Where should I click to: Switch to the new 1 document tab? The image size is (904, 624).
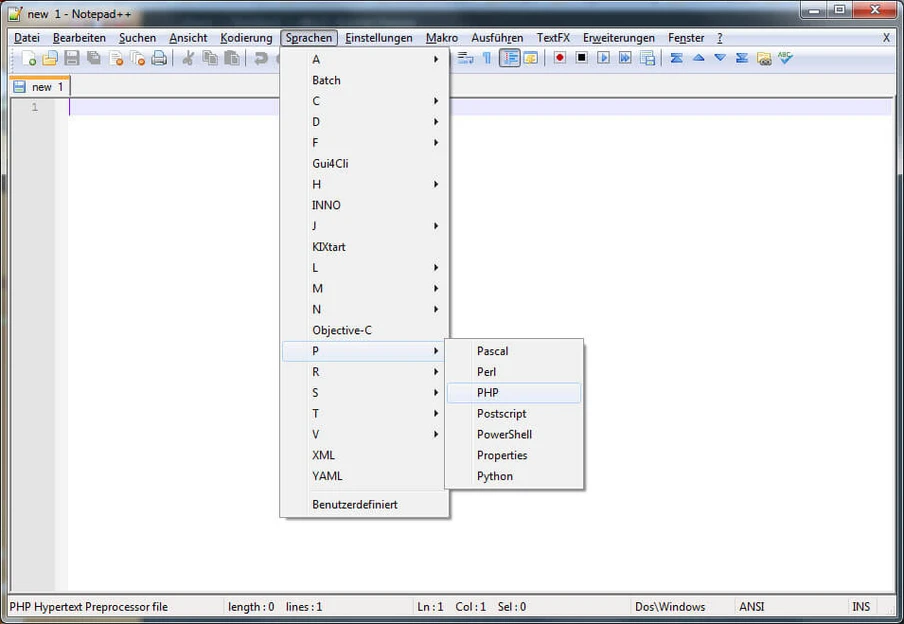(40, 87)
